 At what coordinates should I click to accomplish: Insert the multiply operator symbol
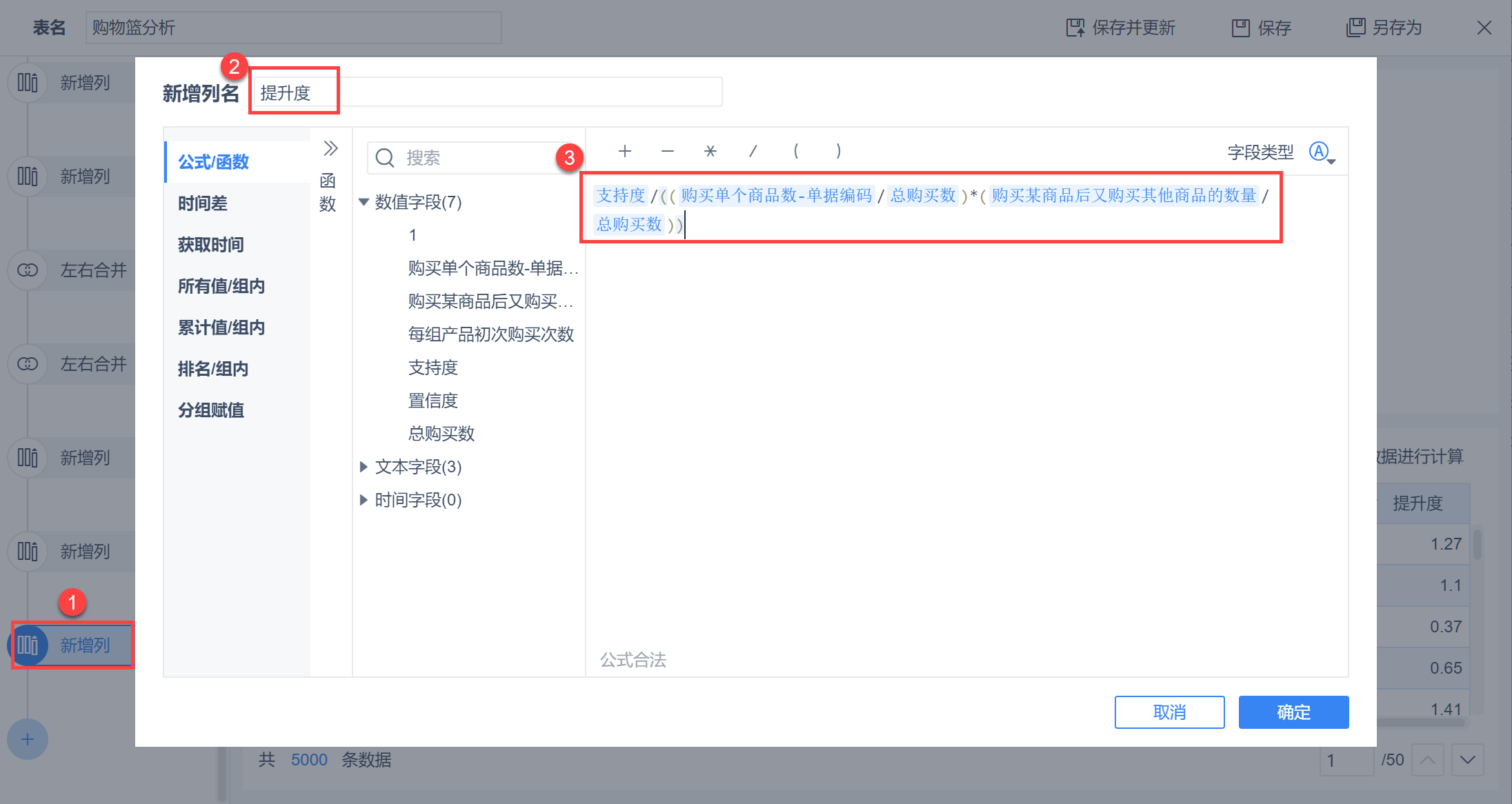[x=710, y=151]
